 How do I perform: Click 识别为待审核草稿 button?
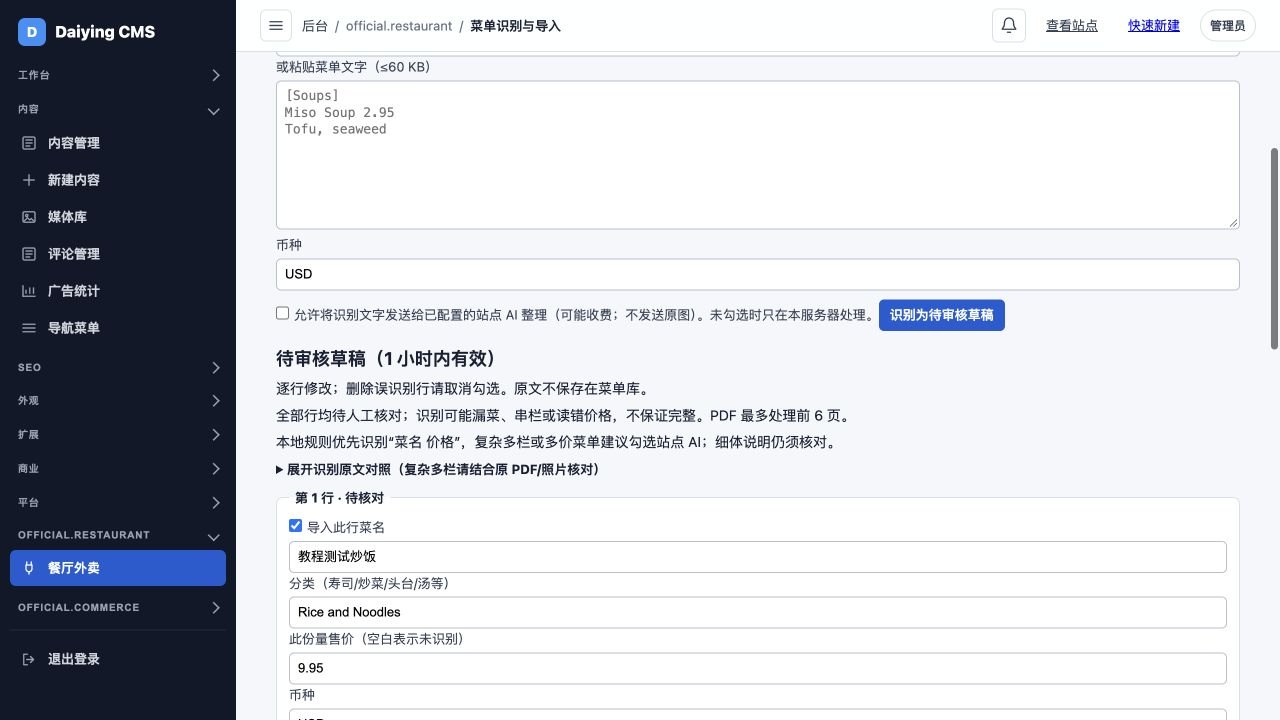pyautogui.click(x=942, y=315)
